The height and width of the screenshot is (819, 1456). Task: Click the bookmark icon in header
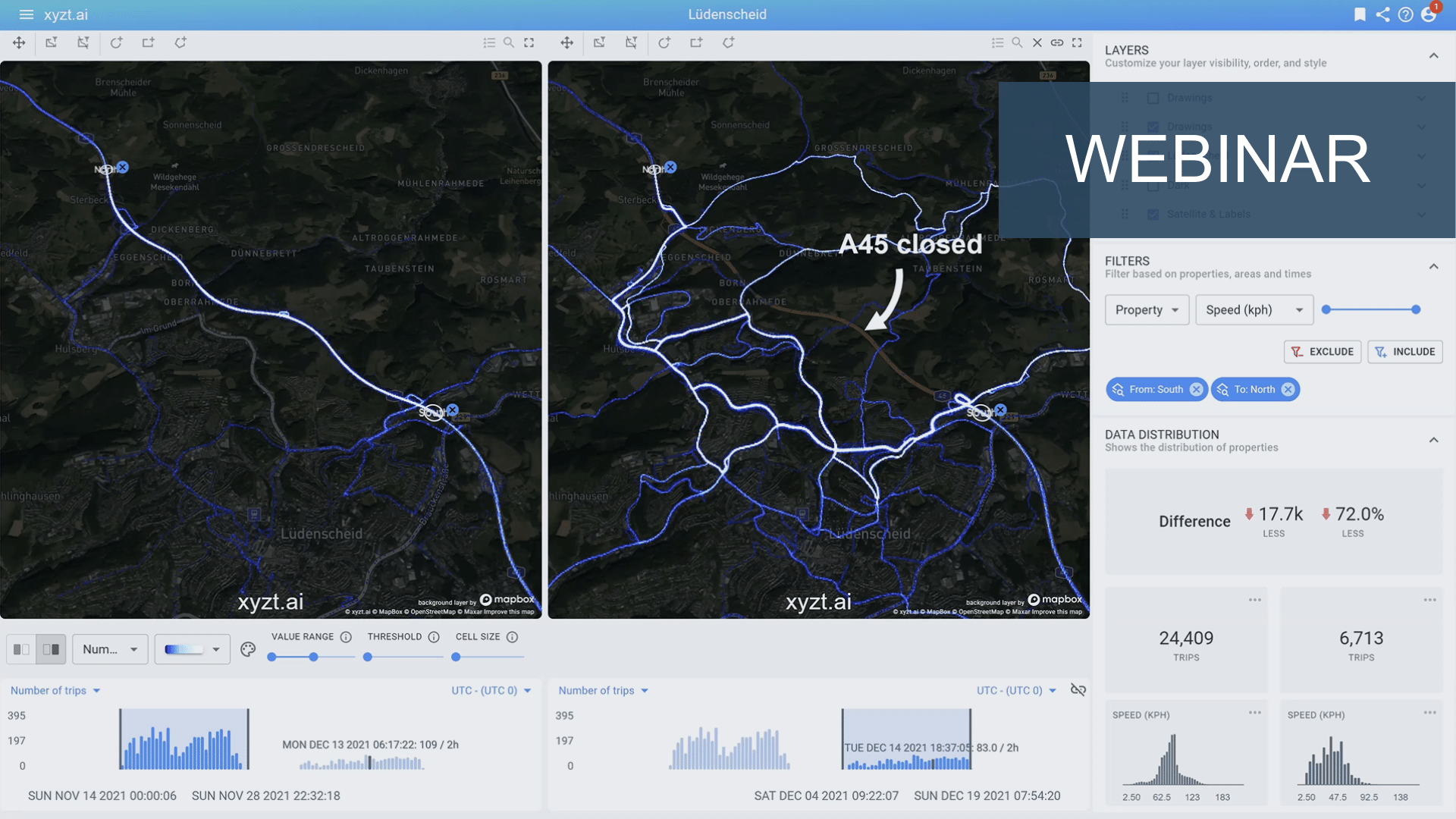click(1360, 14)
